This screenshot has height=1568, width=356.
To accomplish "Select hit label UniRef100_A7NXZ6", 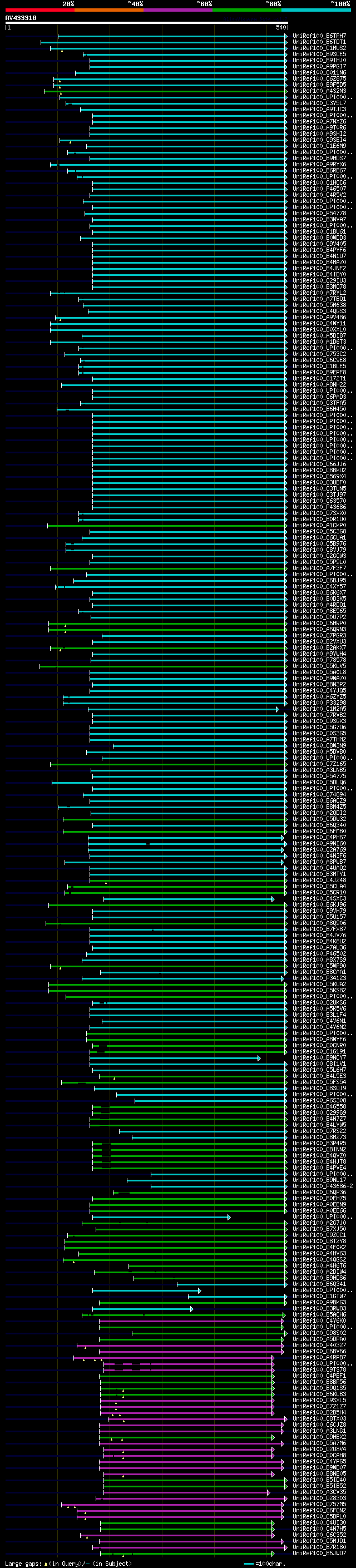I will pyautogui.click(x=319, y=122).
